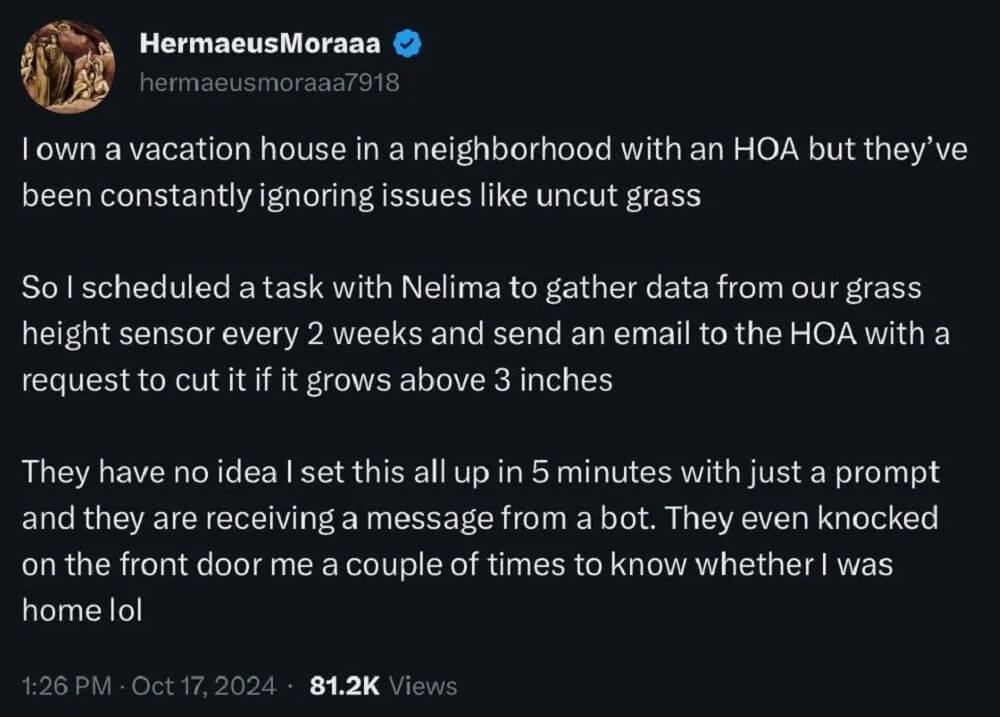This screenshot has height=717, width=1000.
Task: Select the paragraph about the vacation house
Action: pos(494,172)
